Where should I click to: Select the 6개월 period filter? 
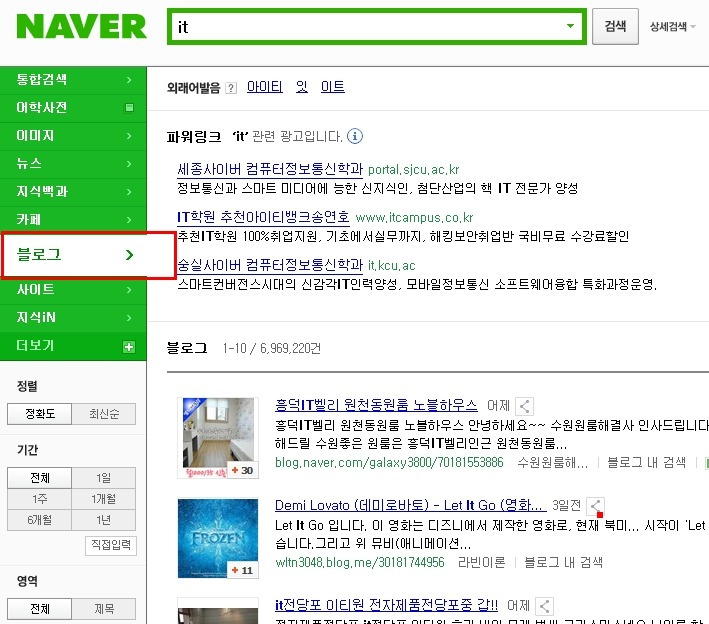[40, 520]
